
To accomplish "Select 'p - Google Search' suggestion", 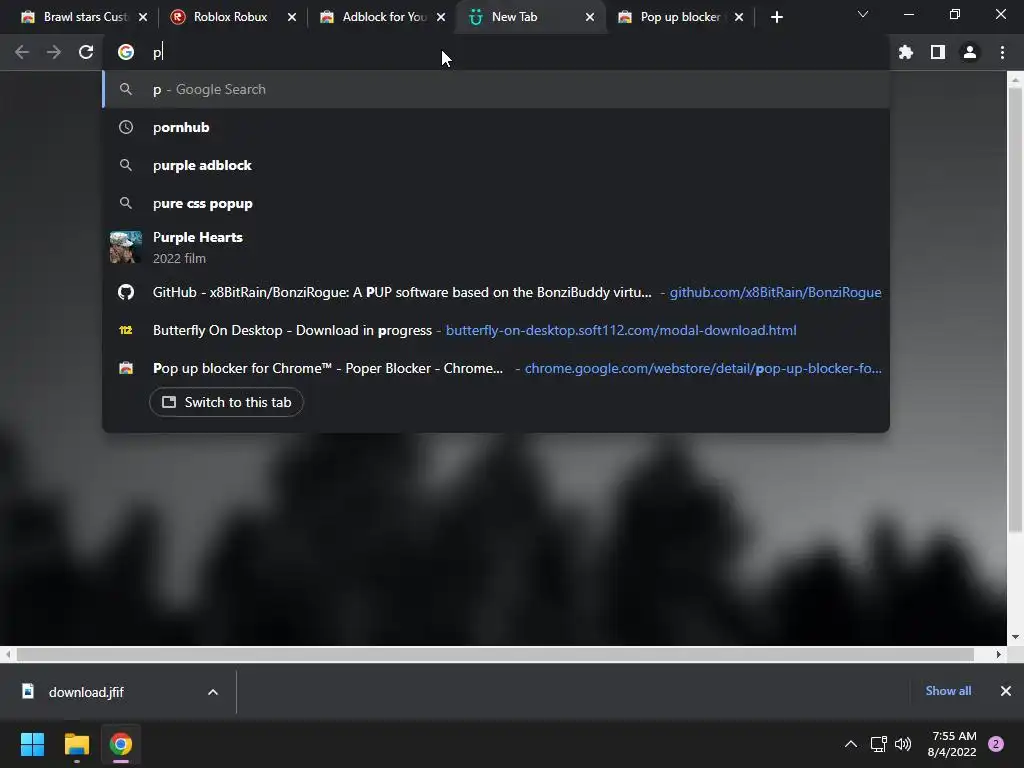I will point(496,89).
